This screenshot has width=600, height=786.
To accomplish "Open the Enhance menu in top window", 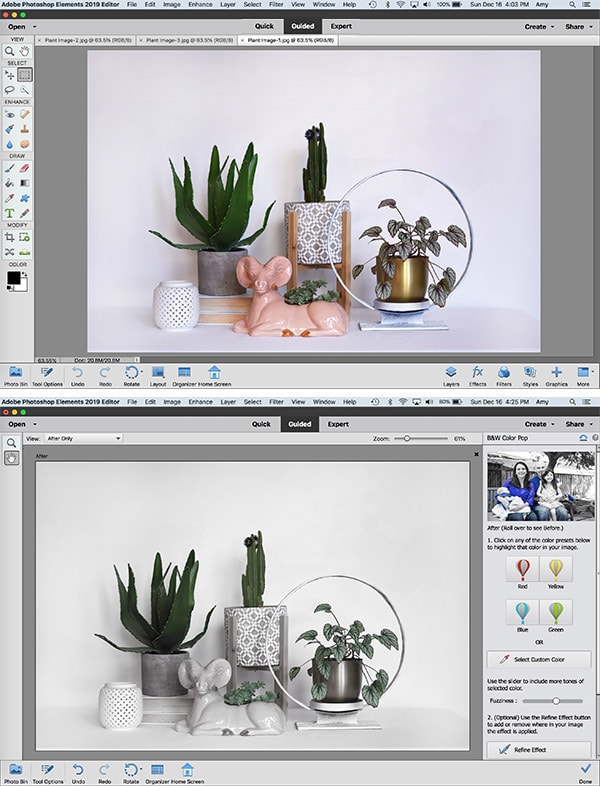I will tap(200, 4).
